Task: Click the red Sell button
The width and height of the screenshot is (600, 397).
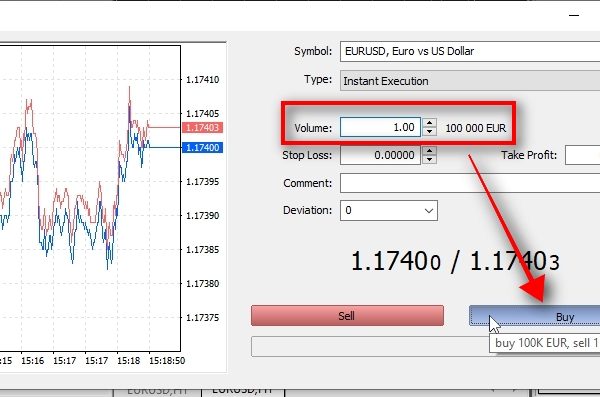Action: point(347,316)
